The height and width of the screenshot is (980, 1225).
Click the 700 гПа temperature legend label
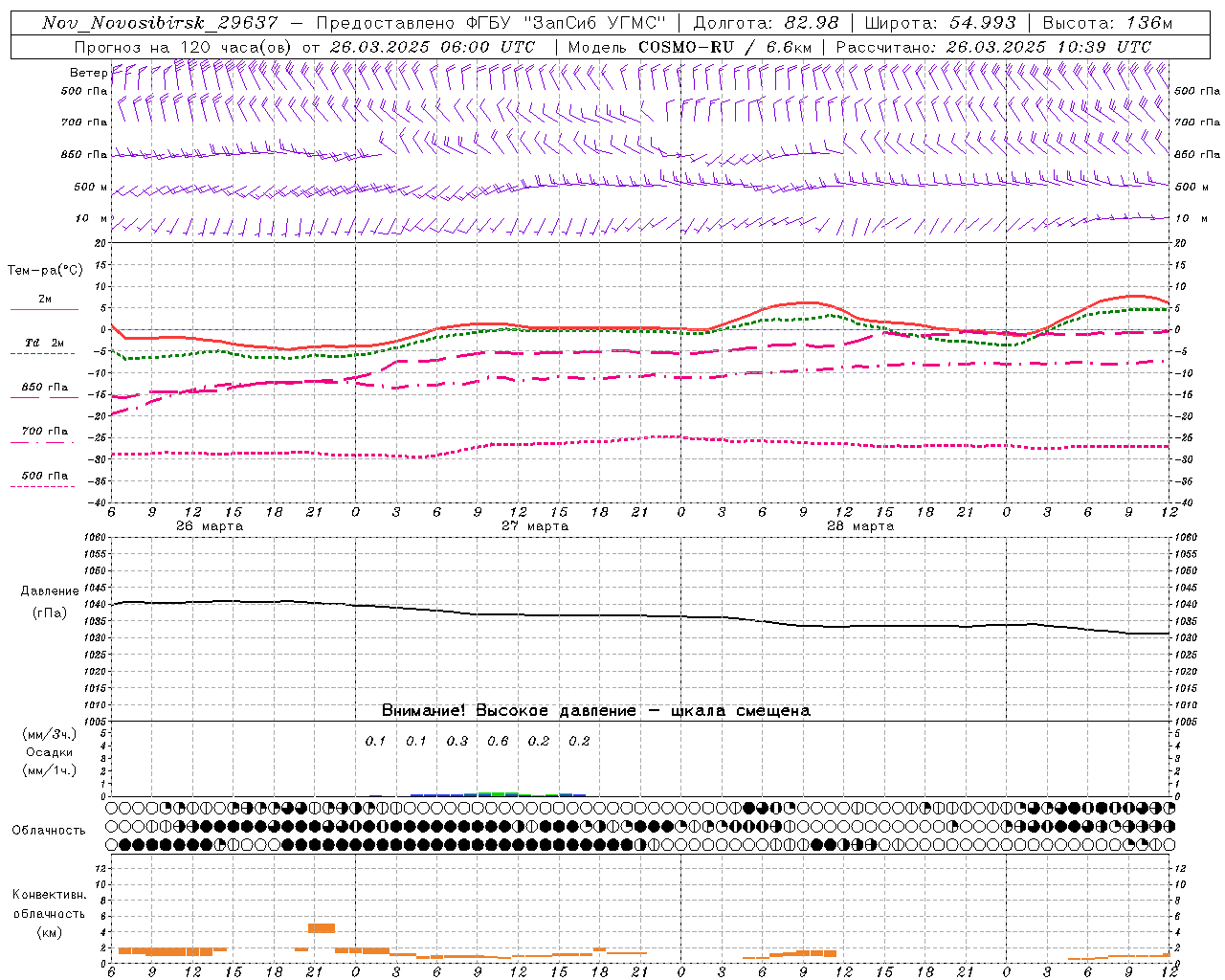[44, 432]
